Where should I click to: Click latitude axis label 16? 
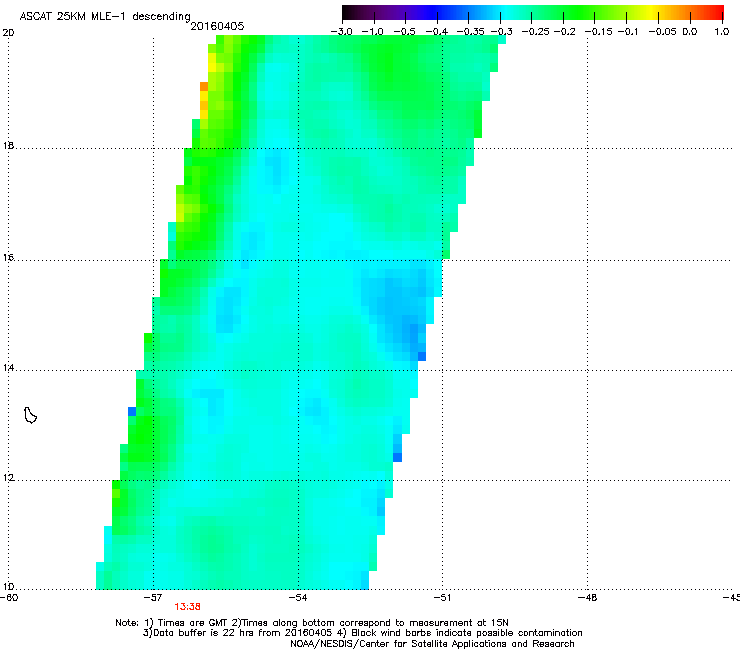(x=8, y=258)
